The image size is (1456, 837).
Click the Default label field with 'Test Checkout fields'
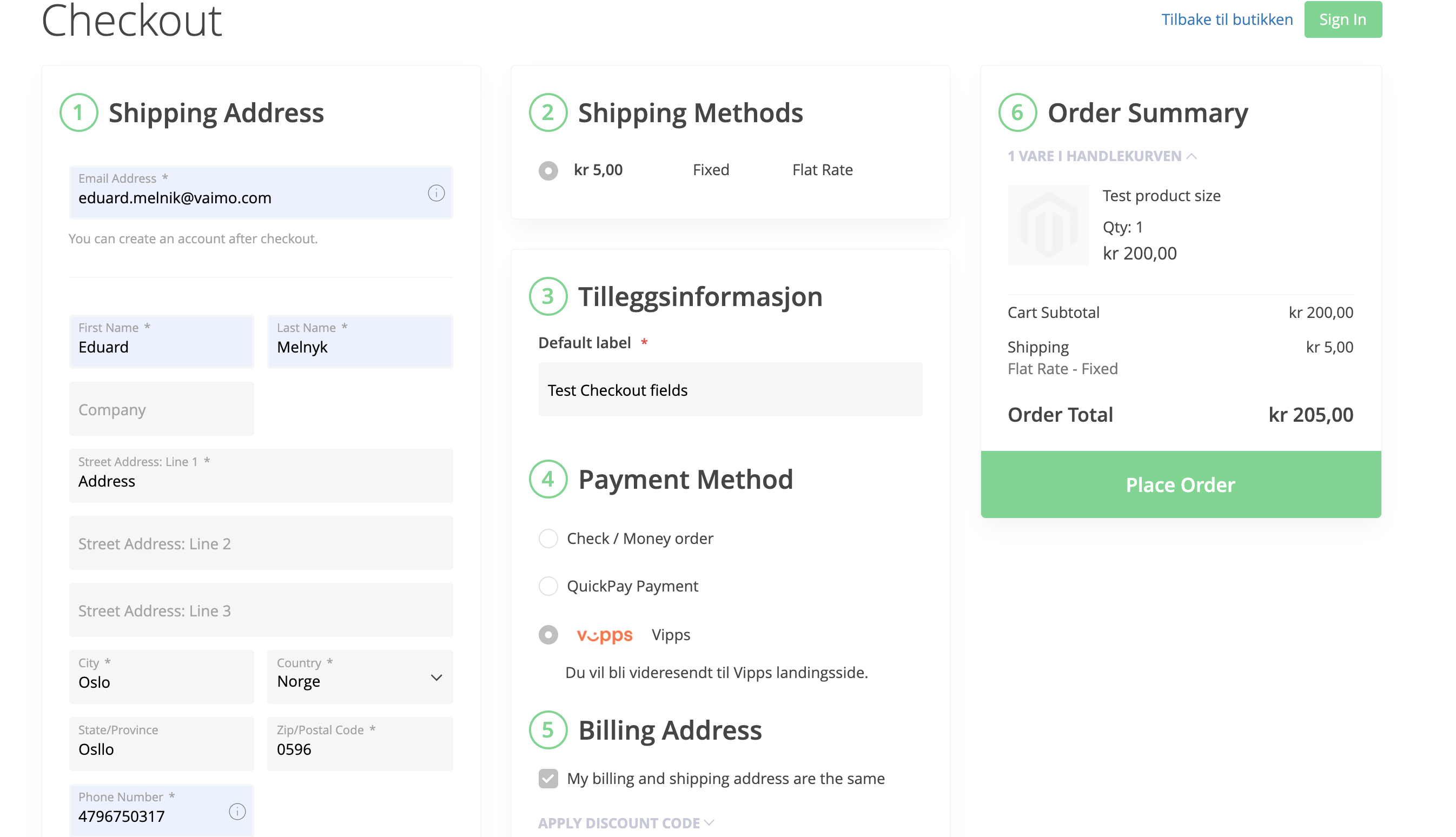click(x=729, y=390)
